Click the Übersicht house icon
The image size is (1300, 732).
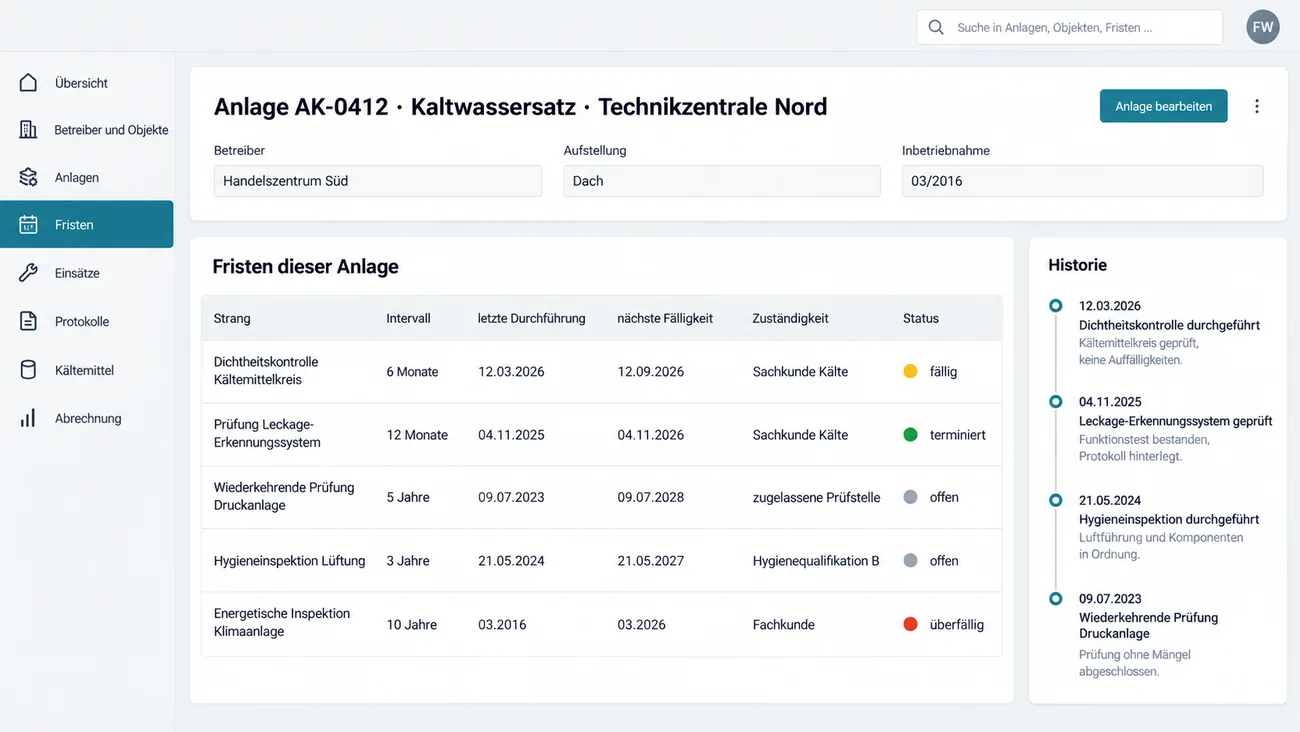[x=28, y=83]
